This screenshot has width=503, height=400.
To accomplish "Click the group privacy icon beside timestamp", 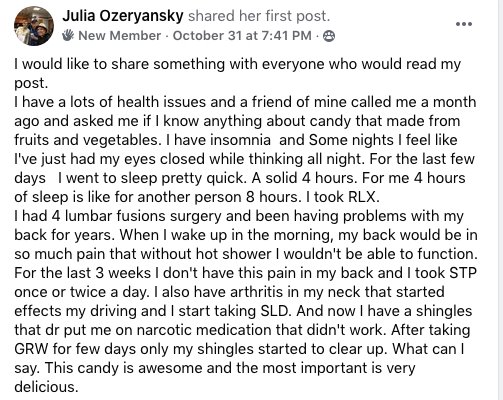I will 329,36.
